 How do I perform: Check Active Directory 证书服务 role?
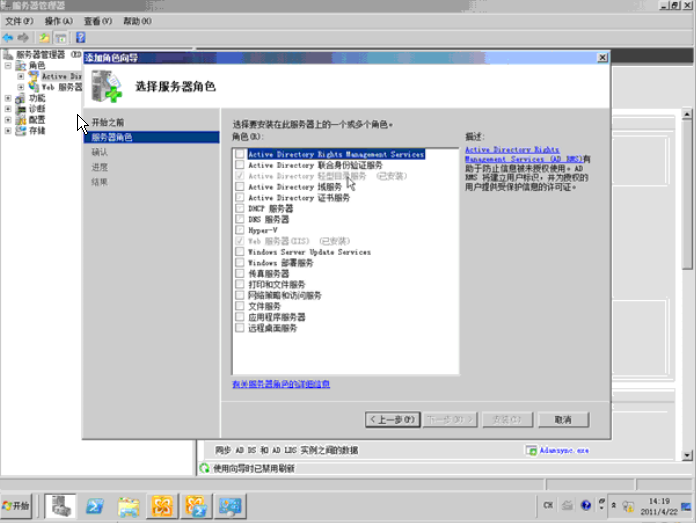coord(240,197)
